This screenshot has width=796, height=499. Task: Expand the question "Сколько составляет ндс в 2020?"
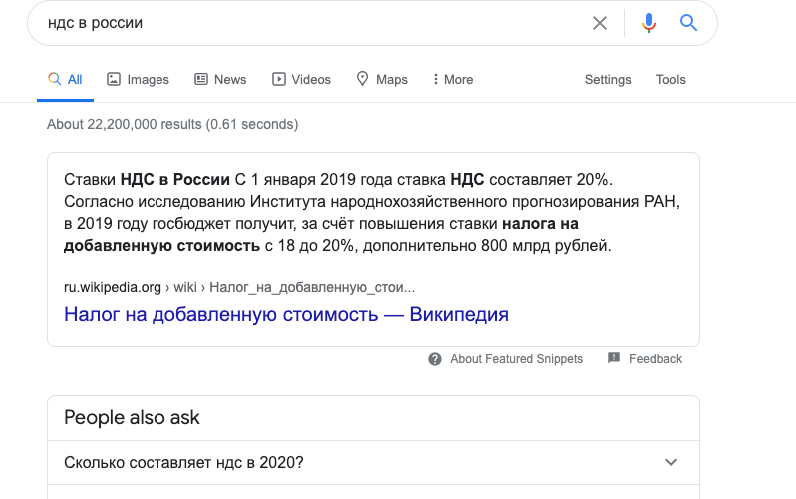[x=373, y=462]
